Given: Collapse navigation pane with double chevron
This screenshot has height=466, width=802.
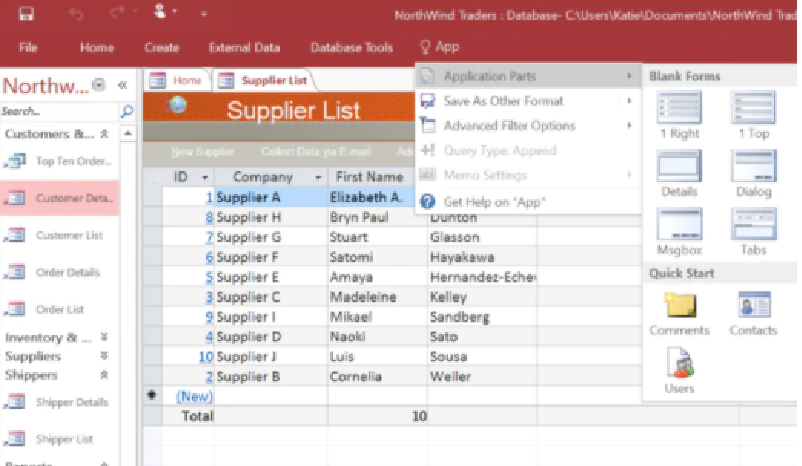Looking at the screenshot, I should (x=122, y=85).
